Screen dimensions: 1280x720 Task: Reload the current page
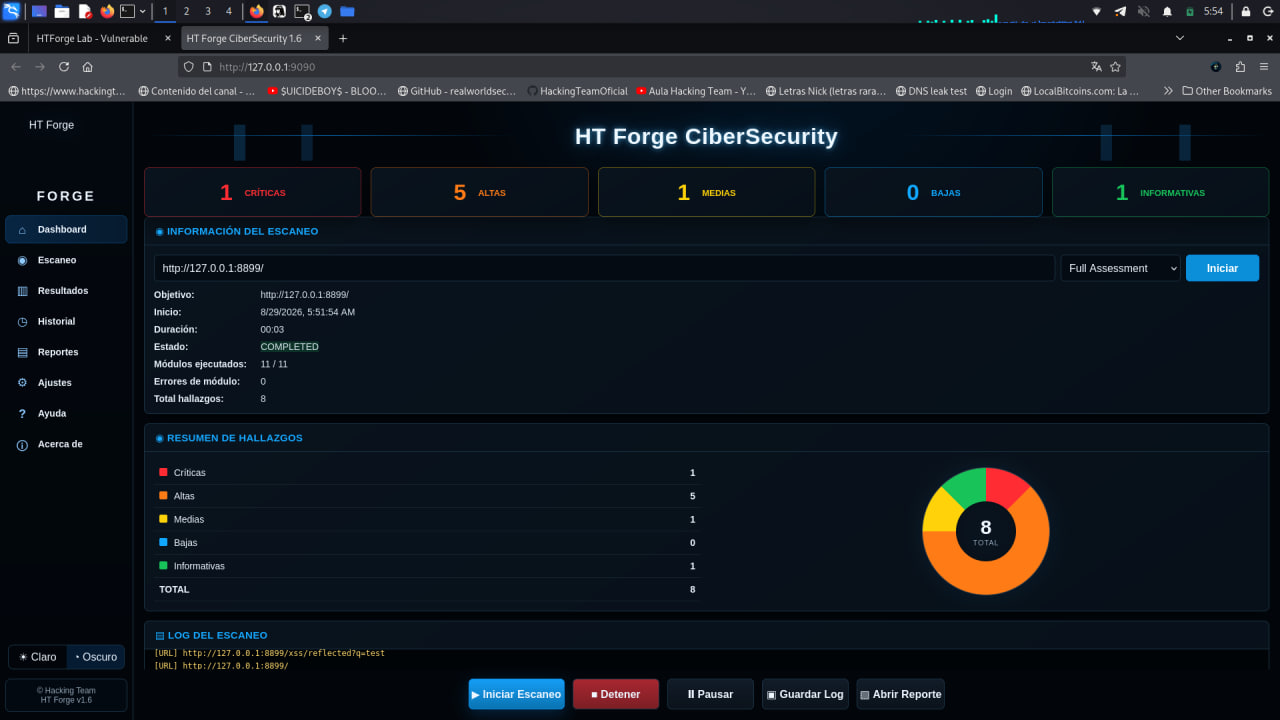[64, 67]
